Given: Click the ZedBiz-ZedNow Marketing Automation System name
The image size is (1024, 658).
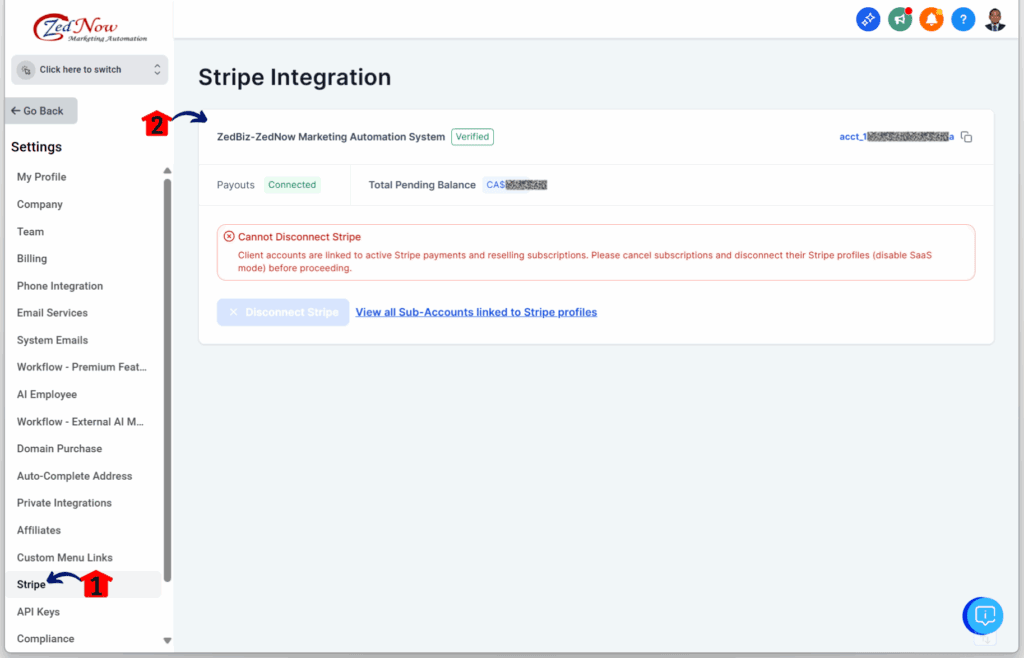Looking at the screenshot, I should (x=331, y=137).
